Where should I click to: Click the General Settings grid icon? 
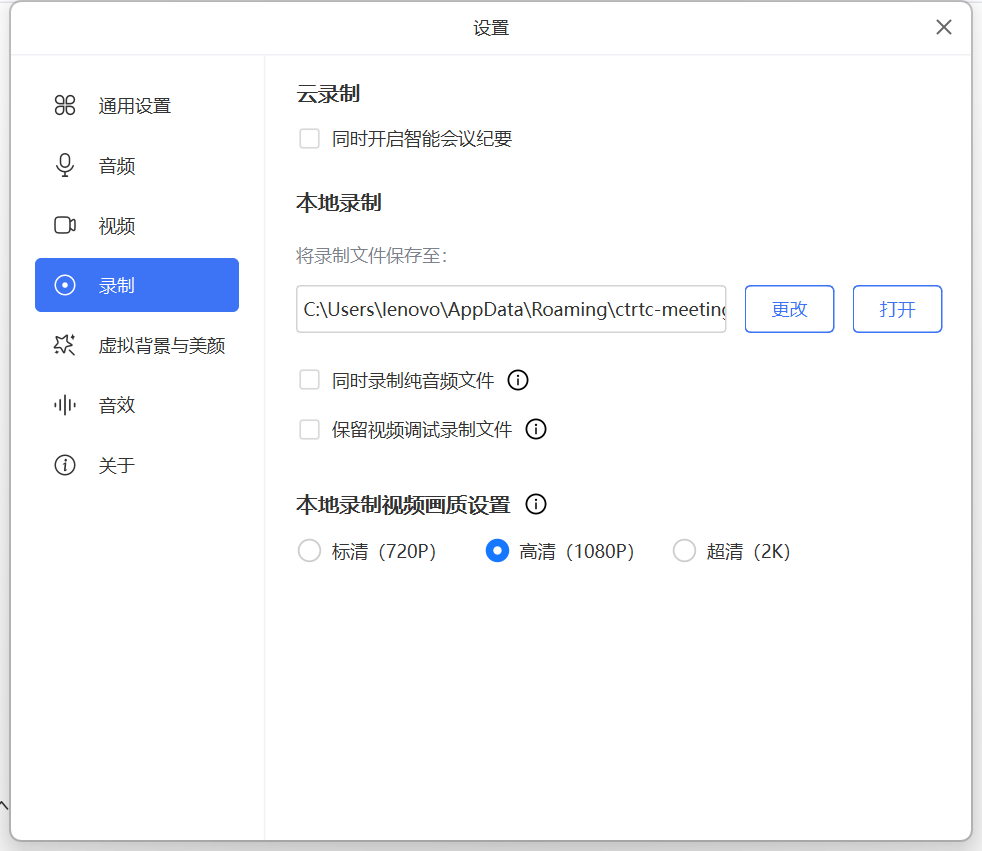tap(65, 106)
